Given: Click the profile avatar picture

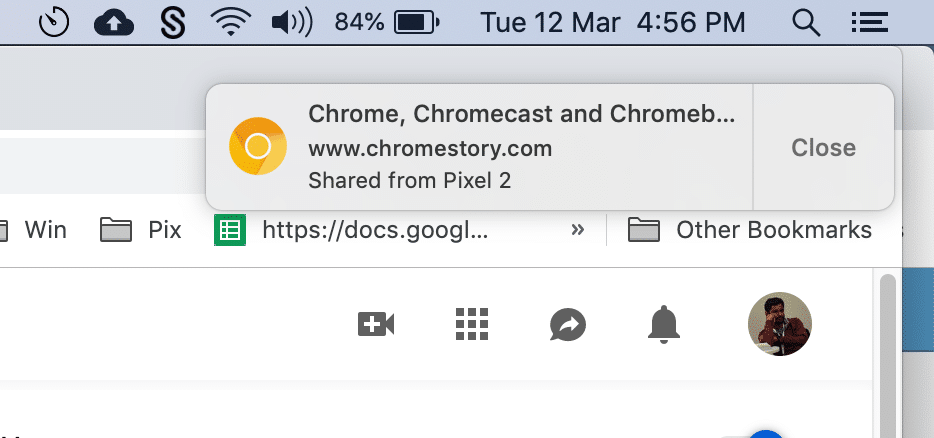Looking at the screenshot, I should pyautogui.click(x=780, y=324).
